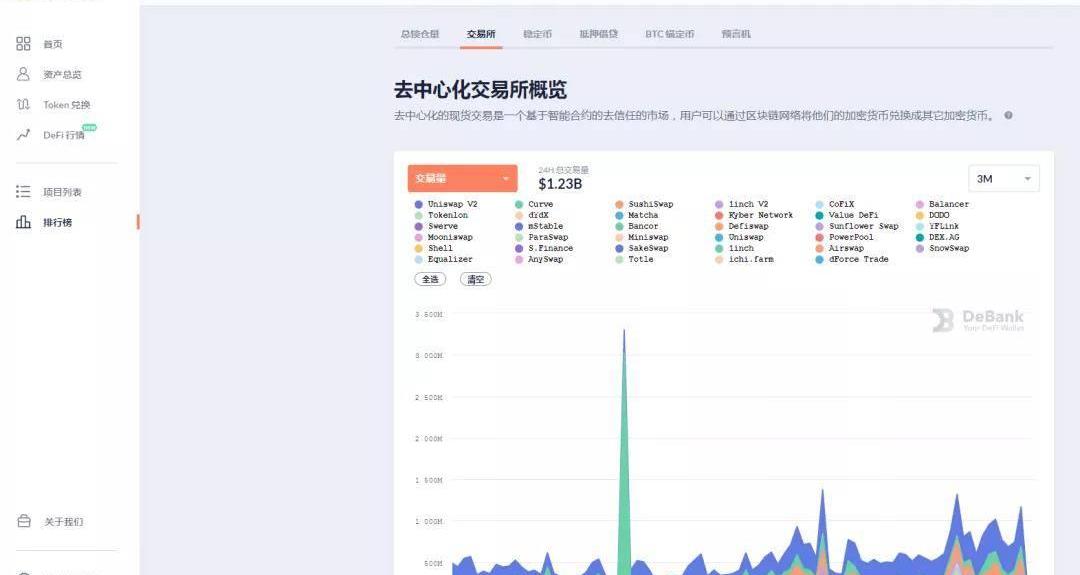Open DeFi 行情 trend line icon

pos(23,135)
